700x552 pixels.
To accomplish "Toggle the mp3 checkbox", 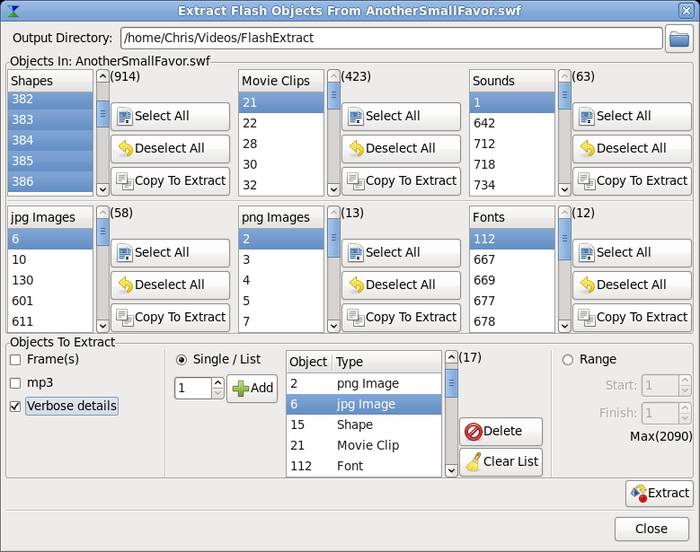I will (15, 382).
